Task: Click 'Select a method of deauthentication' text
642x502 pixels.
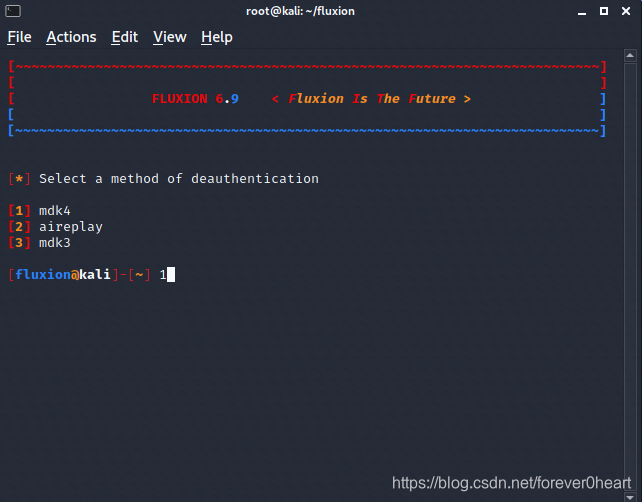Action: click(179, 179)
